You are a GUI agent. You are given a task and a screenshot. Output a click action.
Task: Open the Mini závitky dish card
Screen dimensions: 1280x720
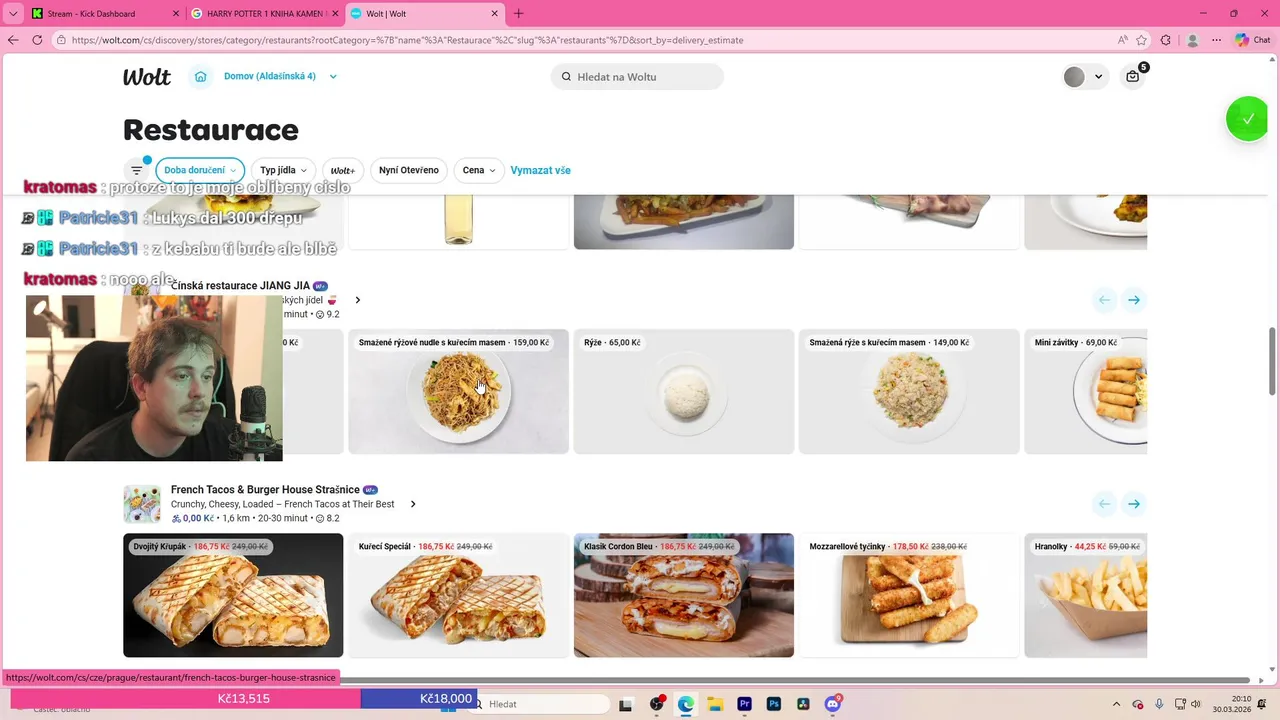pos(1086,392)
